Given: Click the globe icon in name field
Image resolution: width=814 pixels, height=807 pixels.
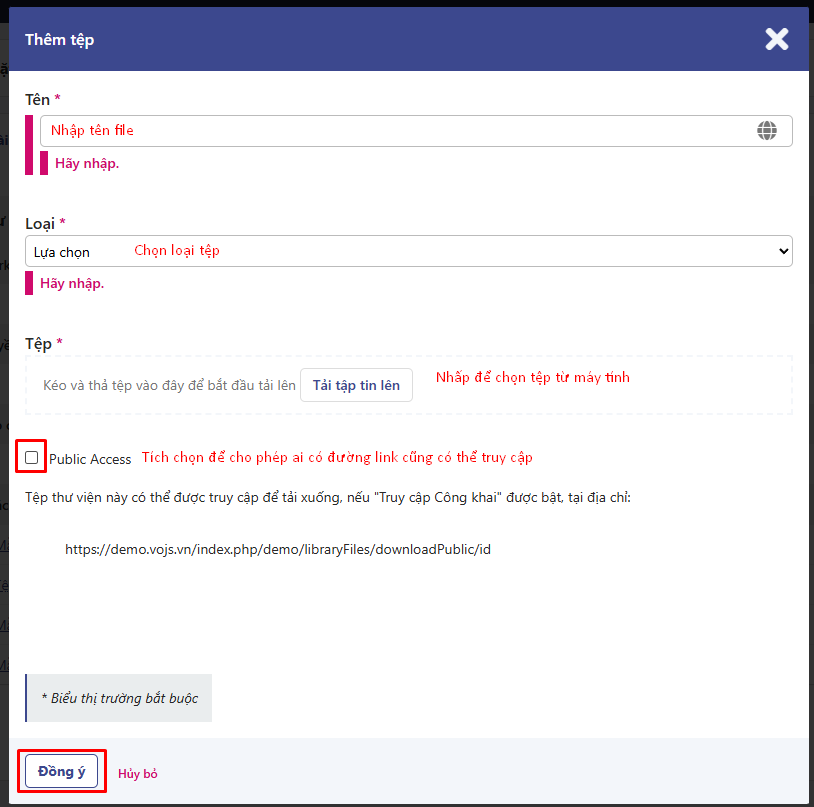Looking at the screenshot, I should [x=767, y=131].
